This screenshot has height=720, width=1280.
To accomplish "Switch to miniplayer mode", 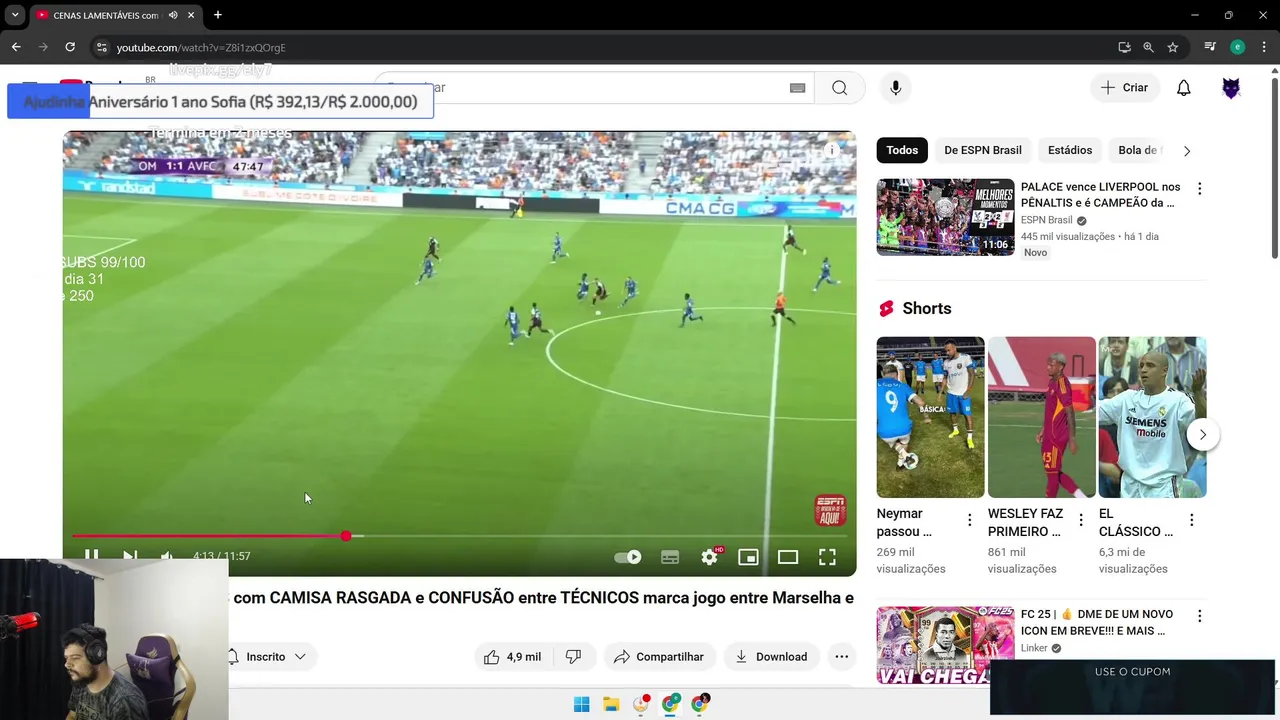I will (x=748, y=557).
